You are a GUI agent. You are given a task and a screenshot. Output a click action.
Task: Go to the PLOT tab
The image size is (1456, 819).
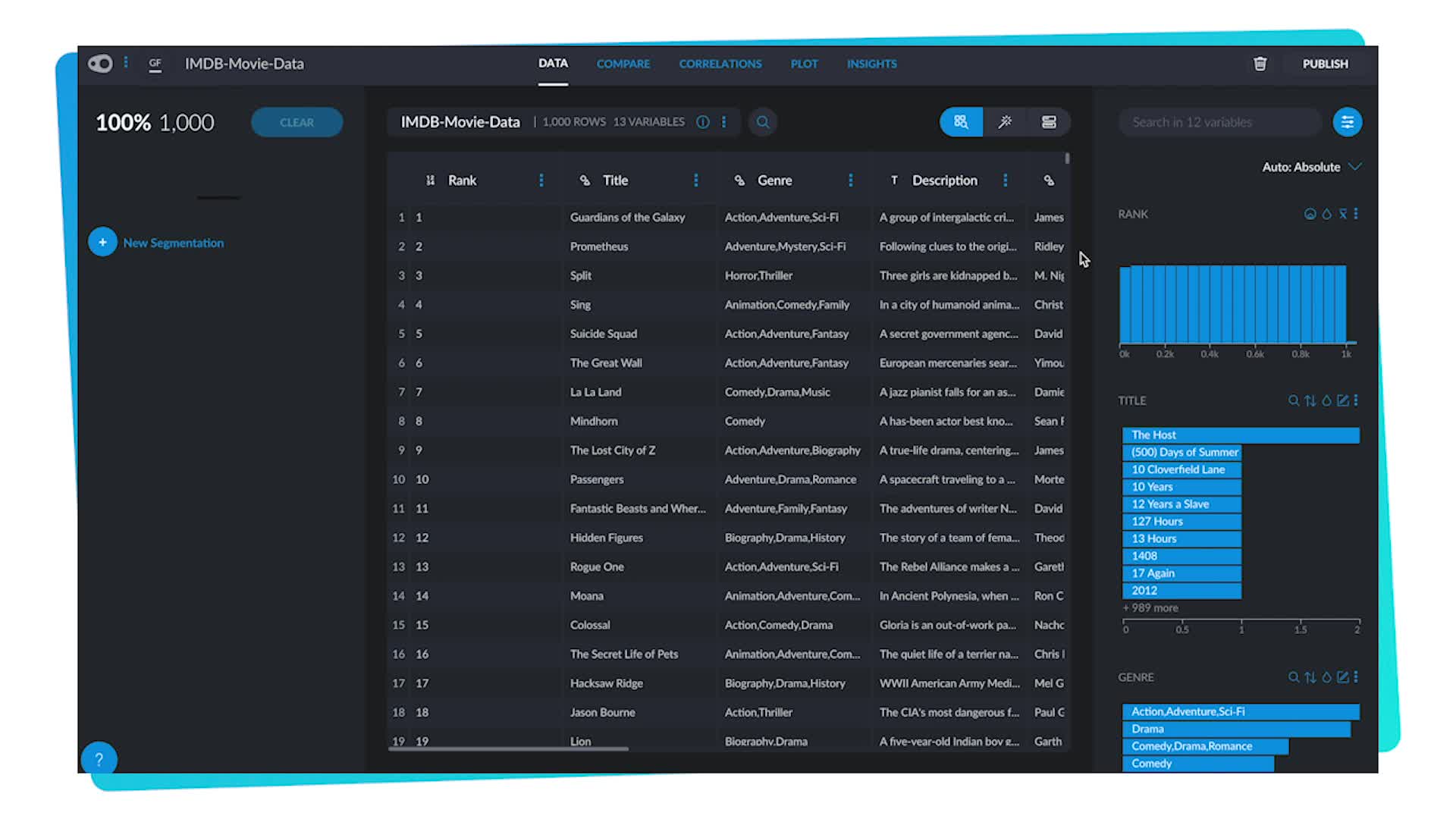pyautogui.click(x=804, y=64)
